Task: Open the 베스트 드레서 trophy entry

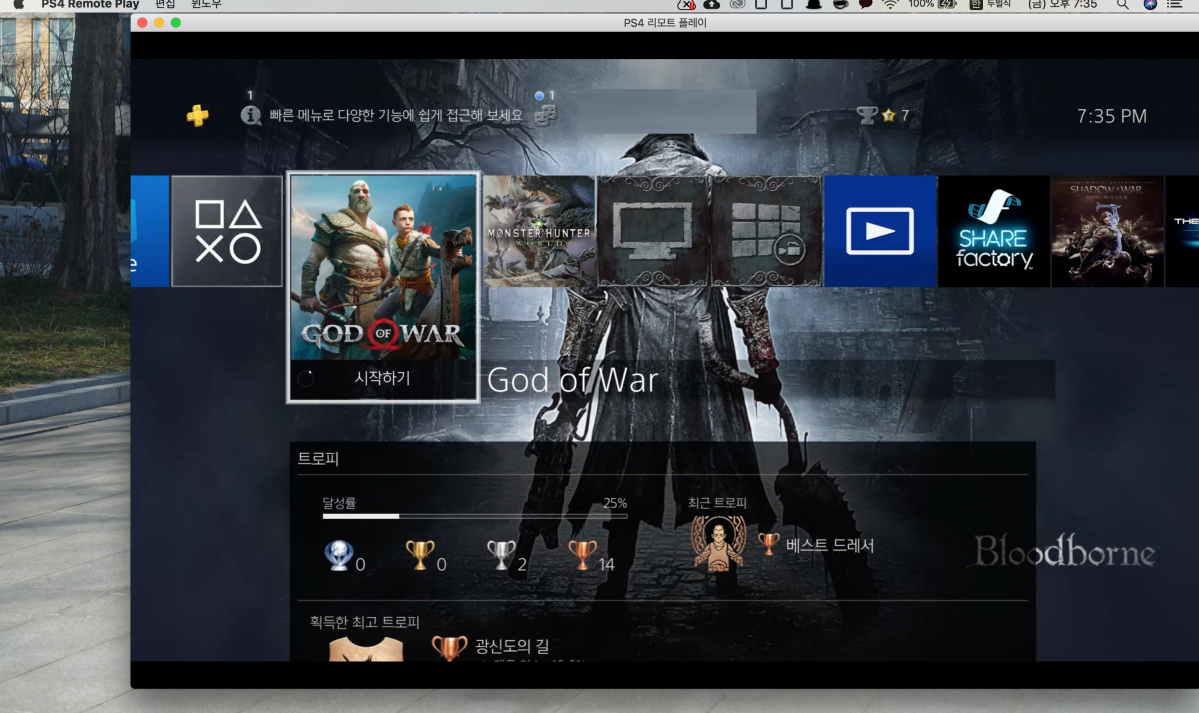Action: [x=816, y=545]
